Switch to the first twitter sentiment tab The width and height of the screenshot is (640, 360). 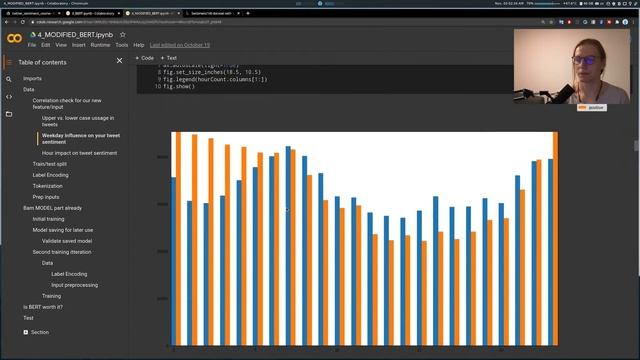pyautogui.click(x=33, y=13)
